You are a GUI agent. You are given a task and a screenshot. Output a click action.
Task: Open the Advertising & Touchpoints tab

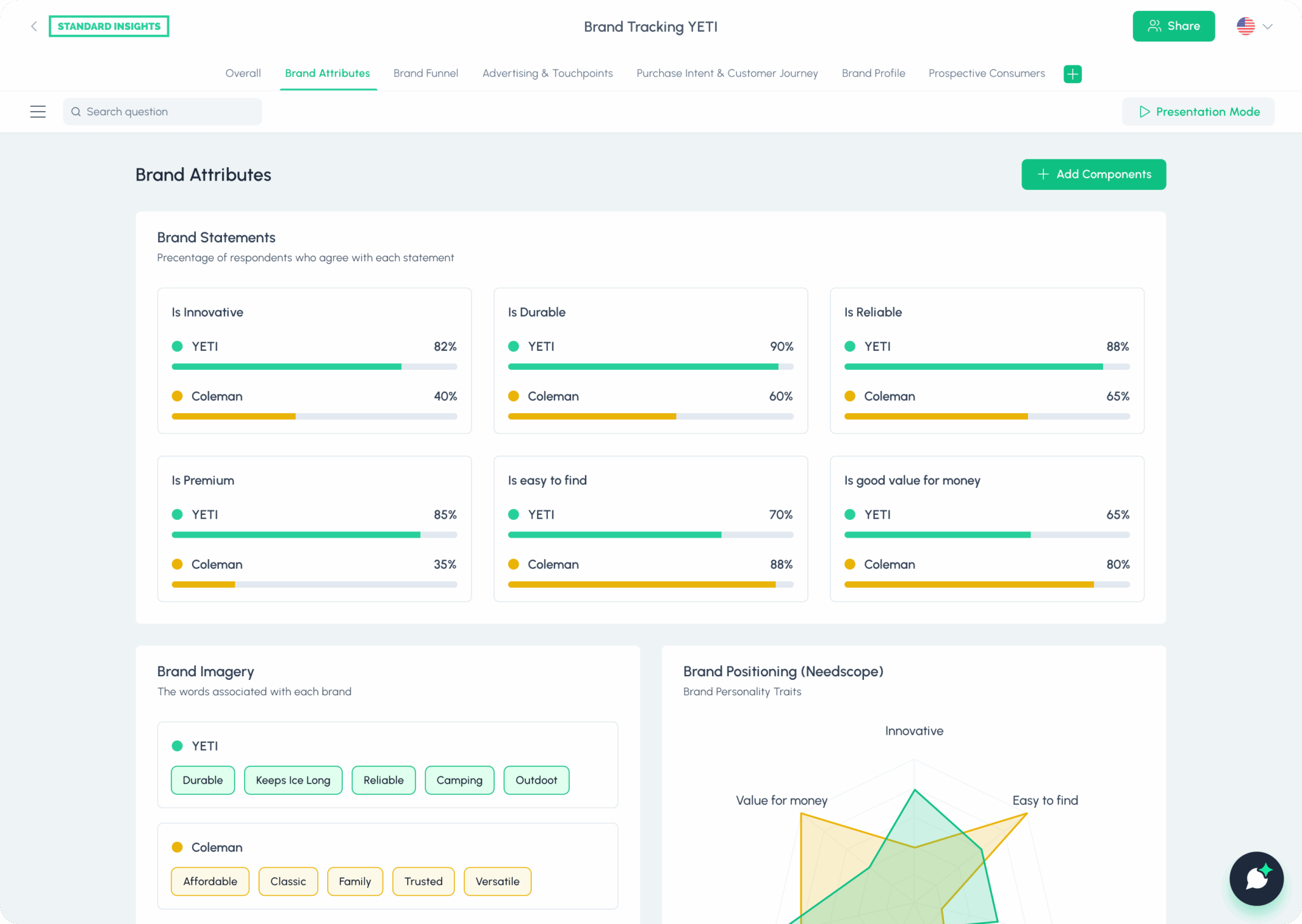tap(547, 73)
